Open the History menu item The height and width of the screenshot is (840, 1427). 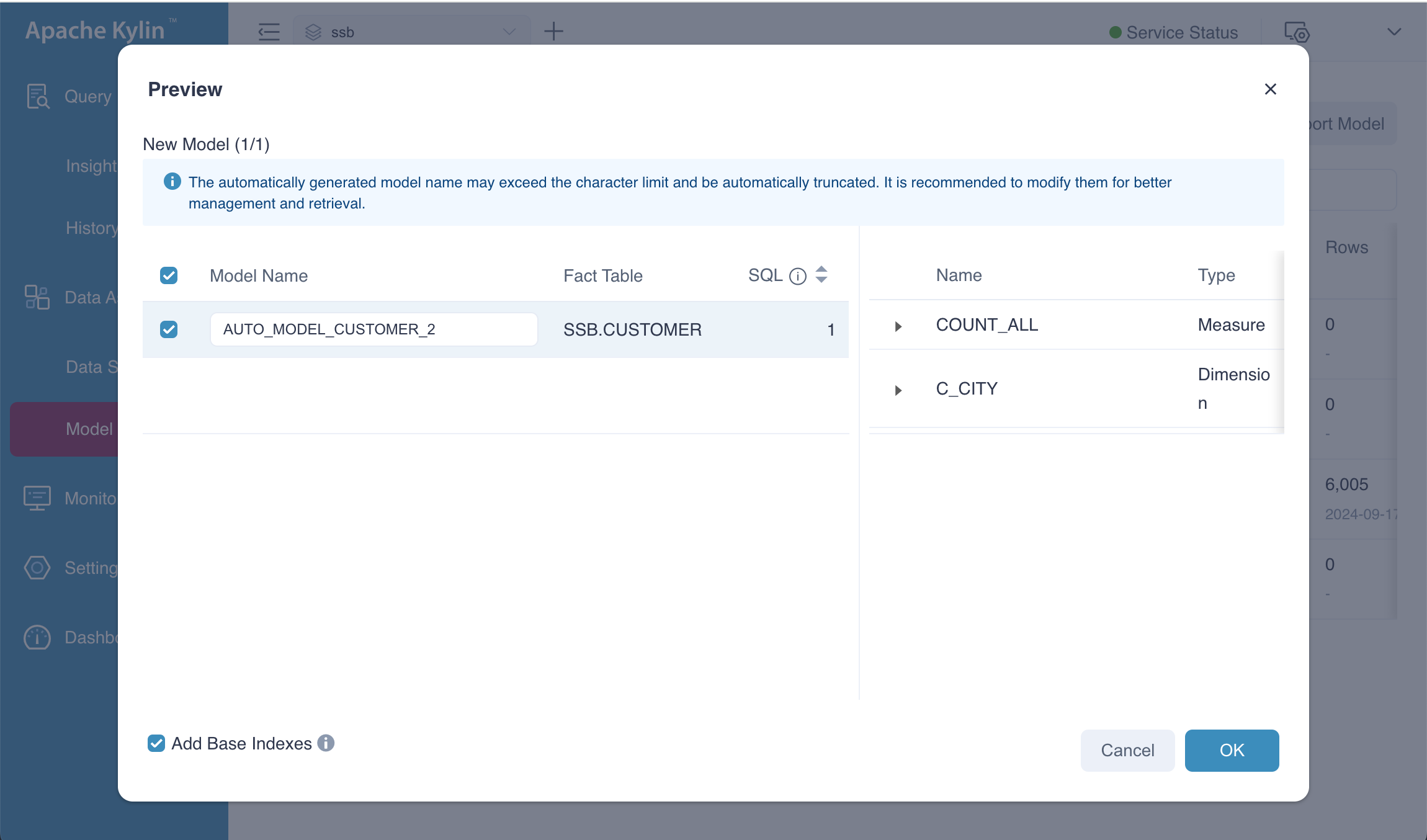(x=91, y=228)
